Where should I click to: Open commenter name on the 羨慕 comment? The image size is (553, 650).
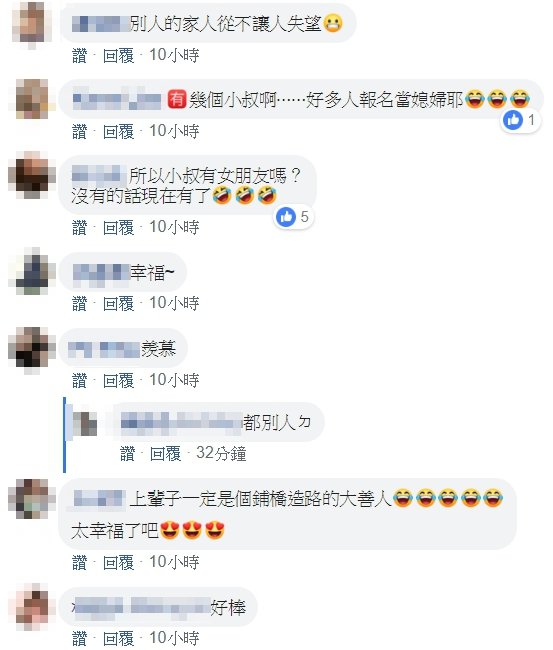click(x=104, y=349)
